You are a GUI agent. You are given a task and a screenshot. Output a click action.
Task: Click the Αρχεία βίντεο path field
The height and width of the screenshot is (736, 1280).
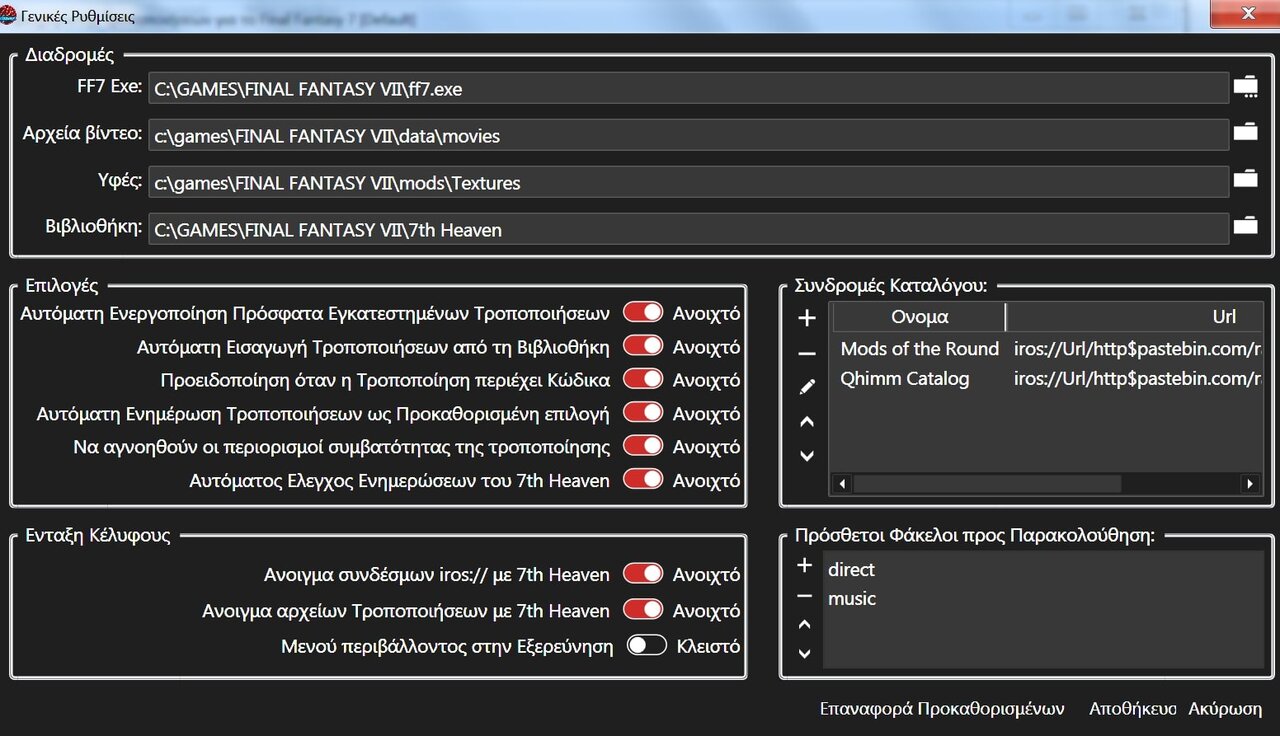pyautogui.click(x=688, y=135)
